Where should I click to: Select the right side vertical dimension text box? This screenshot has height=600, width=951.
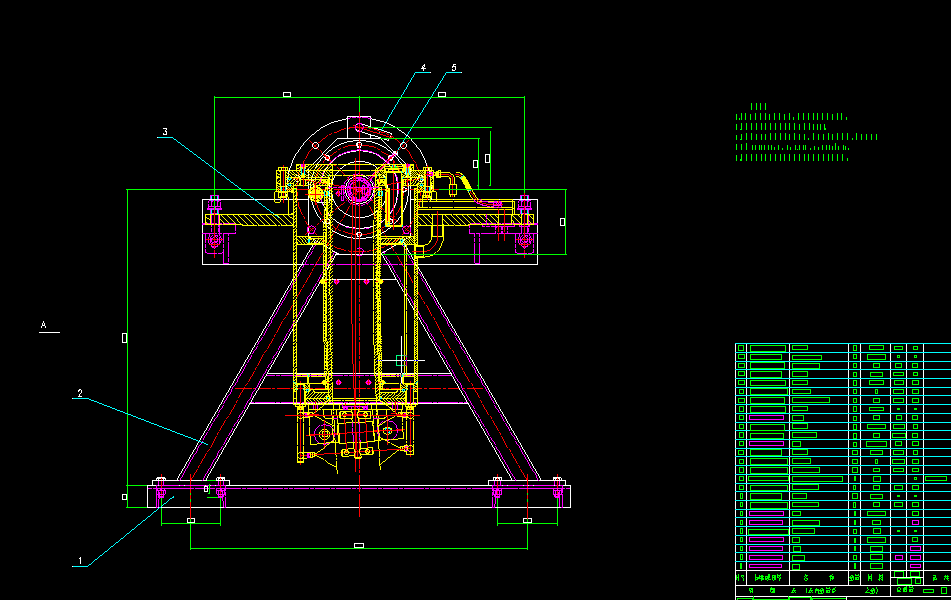tap(562, 222)
